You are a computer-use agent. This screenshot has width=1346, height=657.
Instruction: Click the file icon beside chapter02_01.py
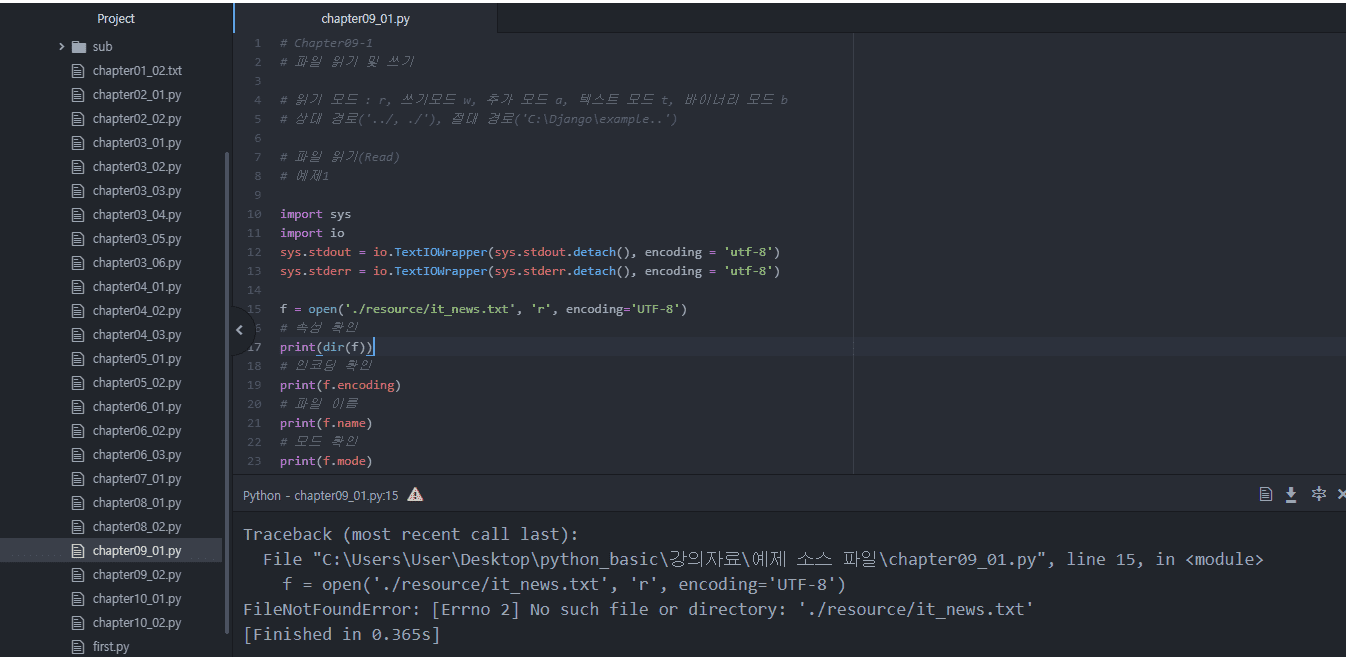78,95
